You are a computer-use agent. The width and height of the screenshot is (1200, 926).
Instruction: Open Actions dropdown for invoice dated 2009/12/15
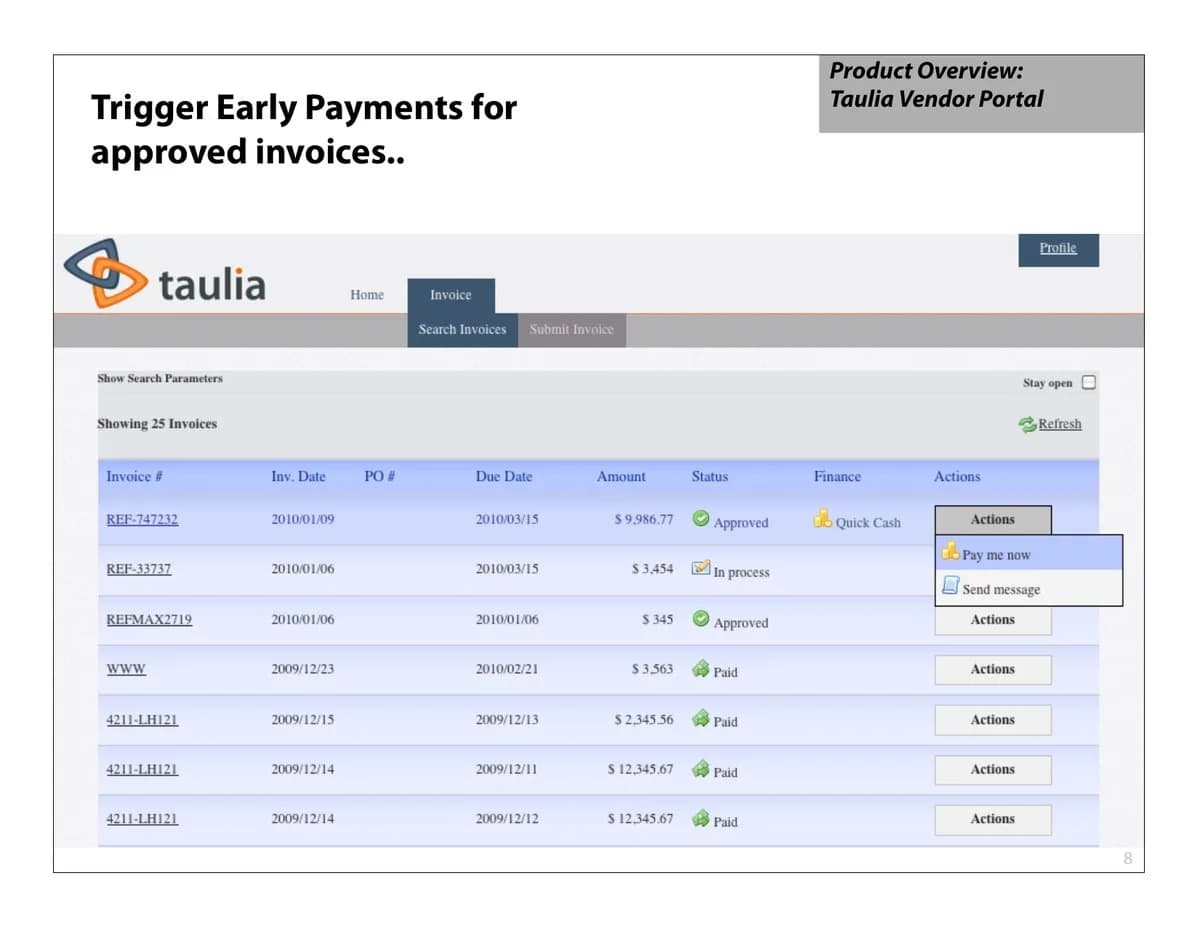pyautogui.click(x=993, y=720)
